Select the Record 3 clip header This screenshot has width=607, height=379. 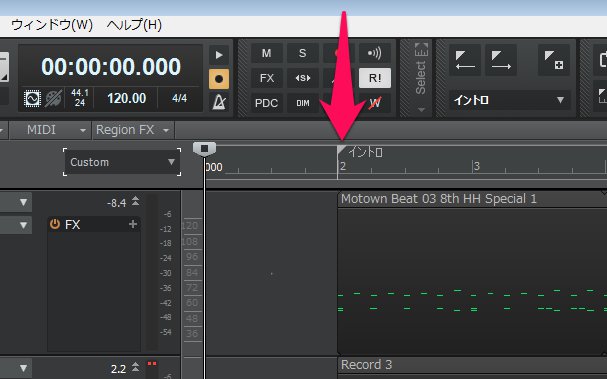click(x=472, y=365)
